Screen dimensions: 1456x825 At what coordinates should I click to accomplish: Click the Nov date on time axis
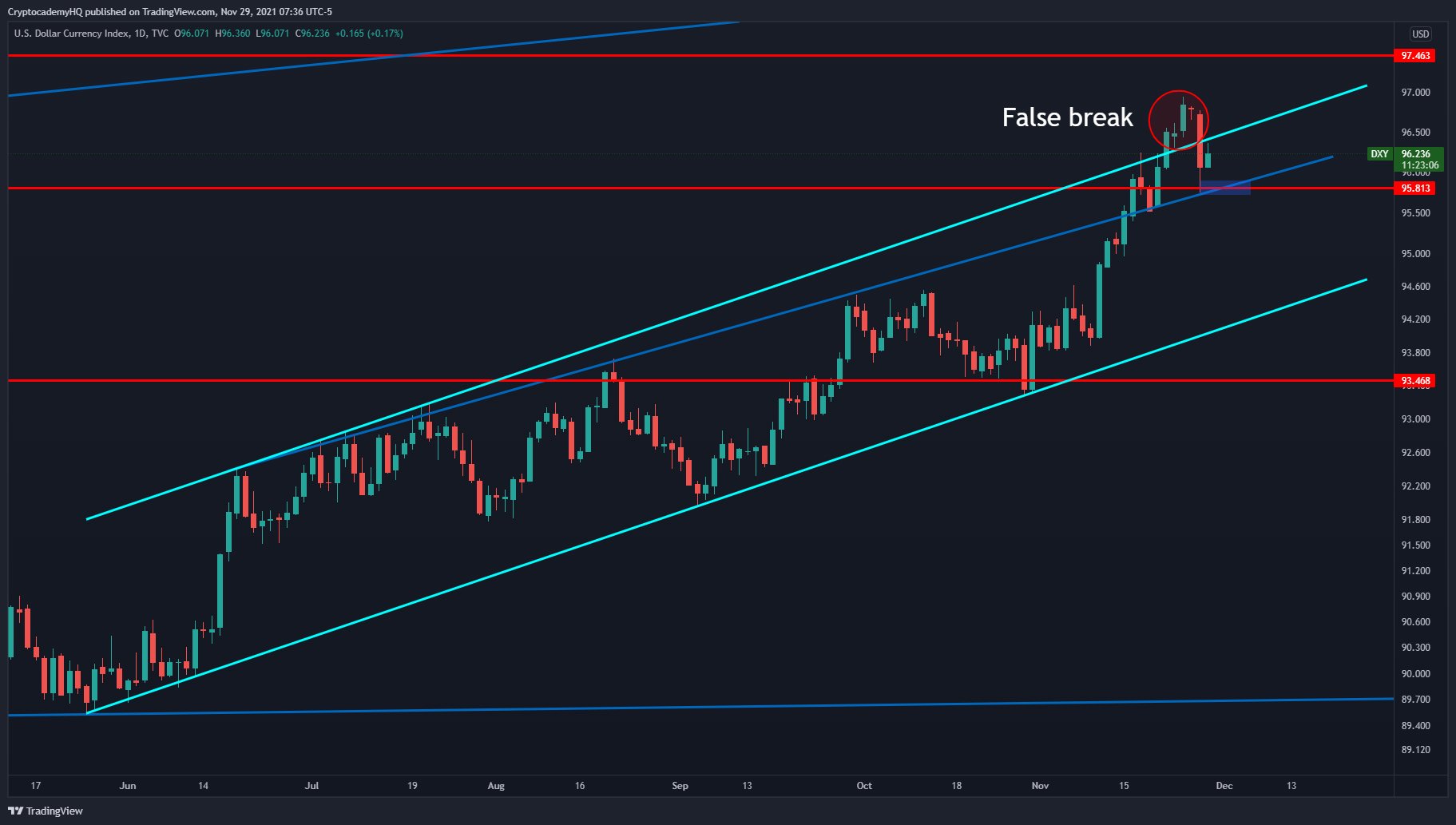click(x=1040, y=786)
